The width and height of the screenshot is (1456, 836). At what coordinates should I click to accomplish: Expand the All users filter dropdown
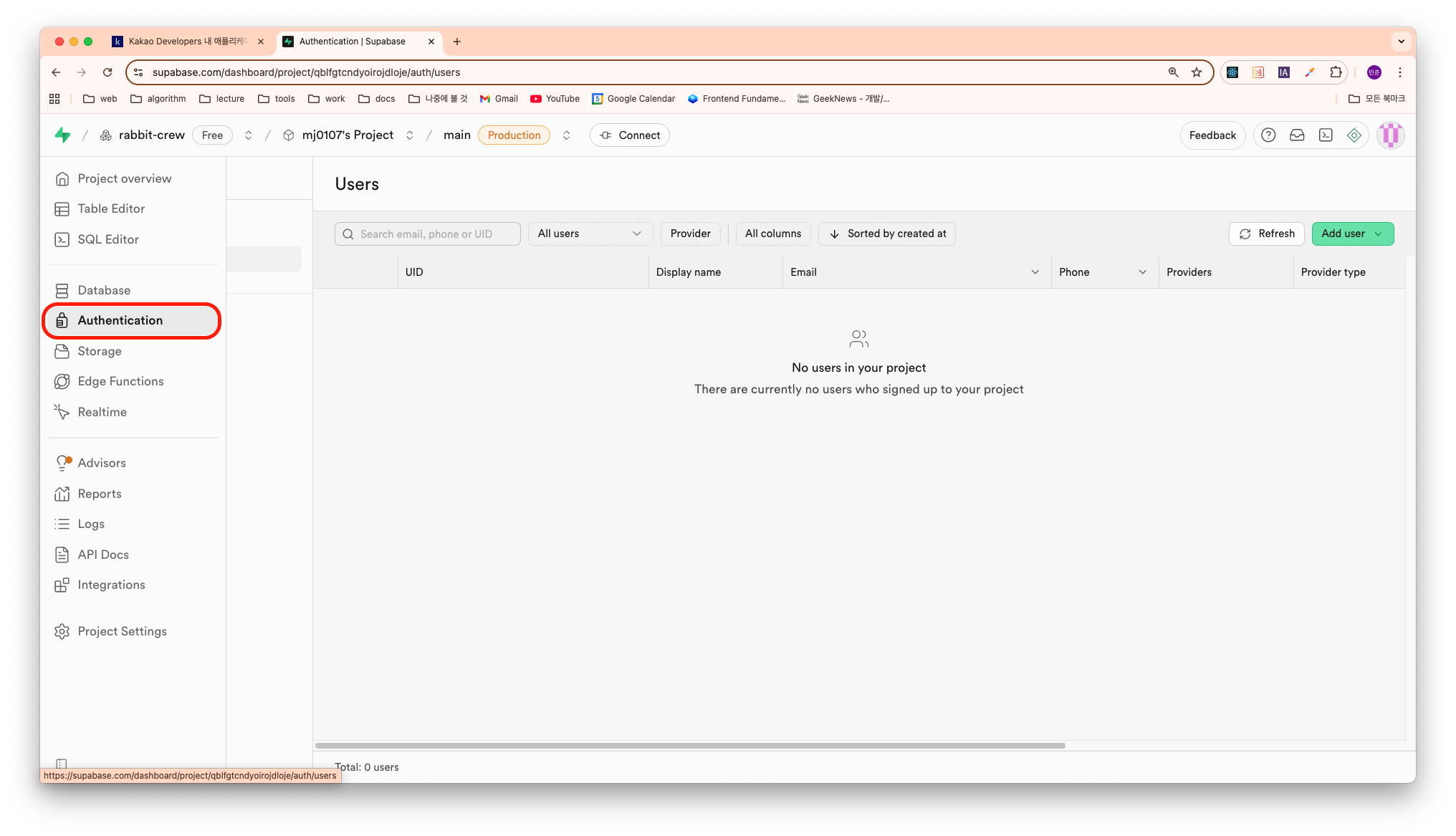(590, 234)
